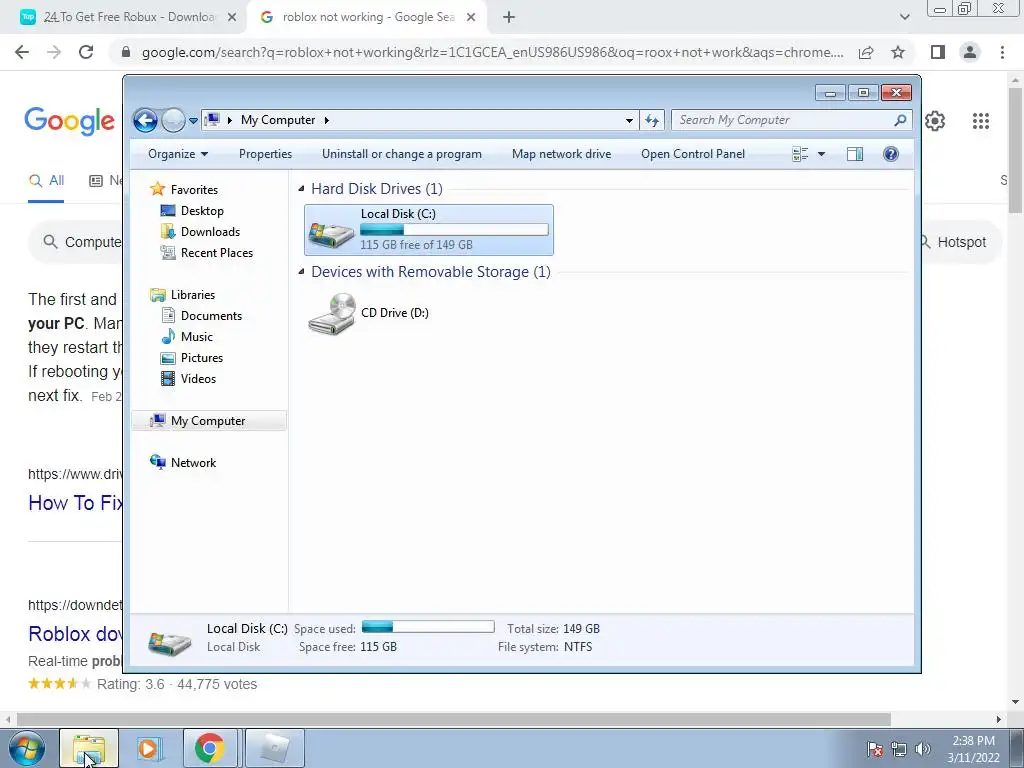Screen dimensions: 1024x768
Task: Click the magnifier icon in Explorer search box
Action: 900,120
